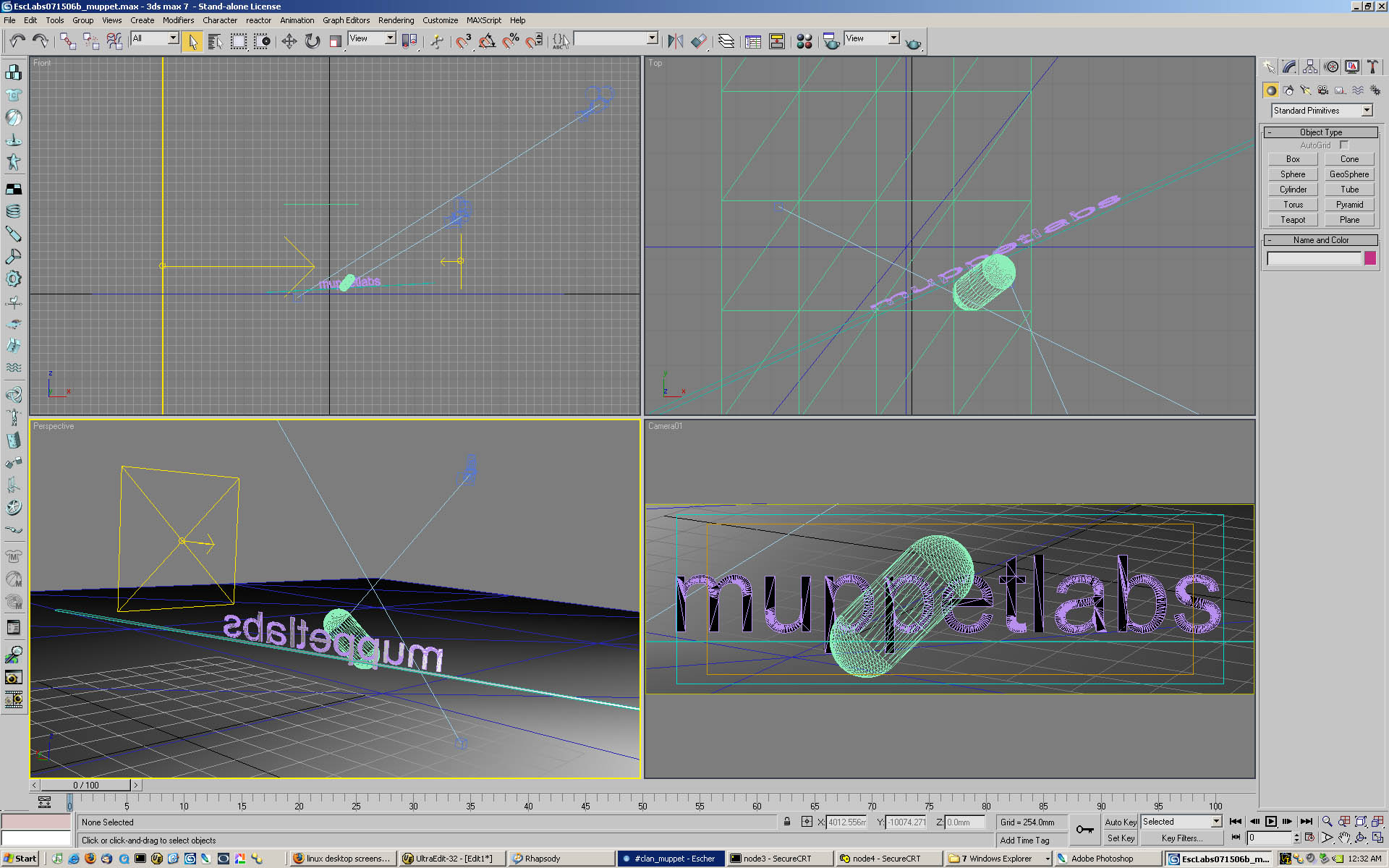
Task: Open Select by Name list tool
Action: [215, 41]
